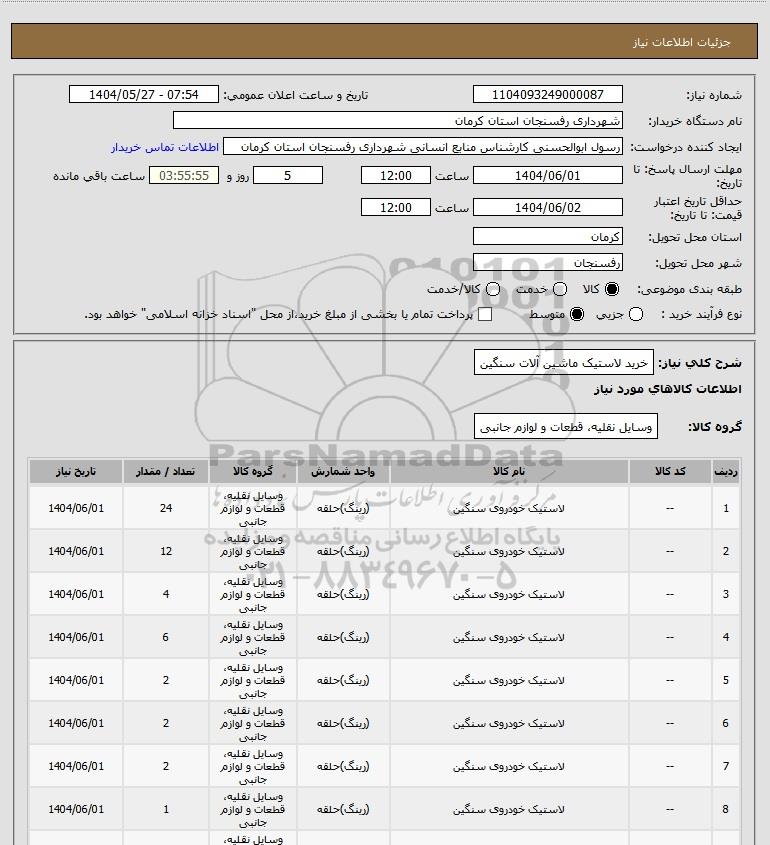Click the تاریخ نیاز column header

coord(76,472)
